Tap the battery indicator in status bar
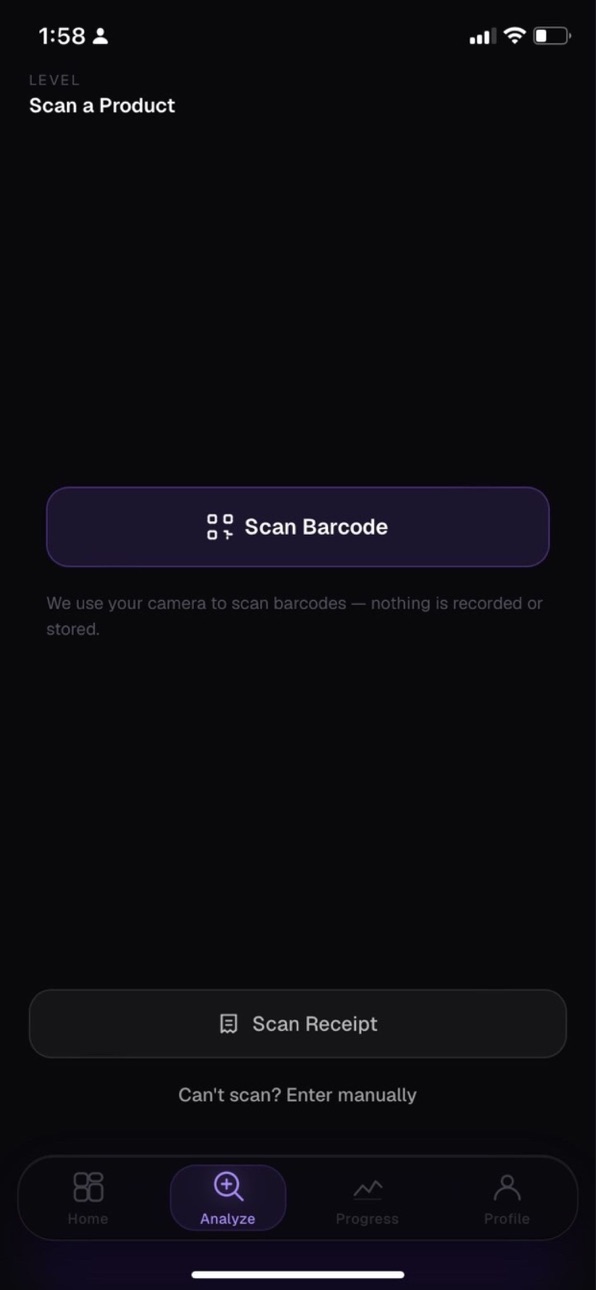 pyautogui.click(x=551, y=36)
